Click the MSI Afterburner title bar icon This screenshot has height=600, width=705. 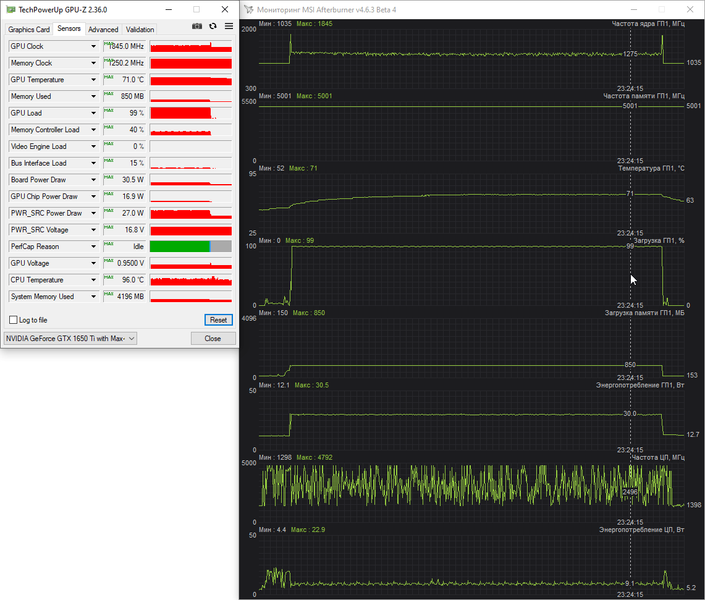coord(249,9)
